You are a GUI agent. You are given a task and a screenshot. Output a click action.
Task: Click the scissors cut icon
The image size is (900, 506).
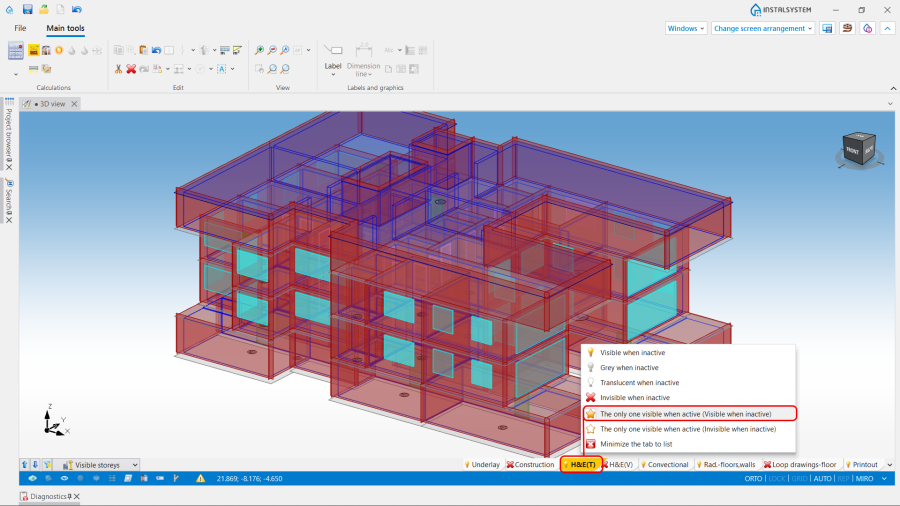118,69
